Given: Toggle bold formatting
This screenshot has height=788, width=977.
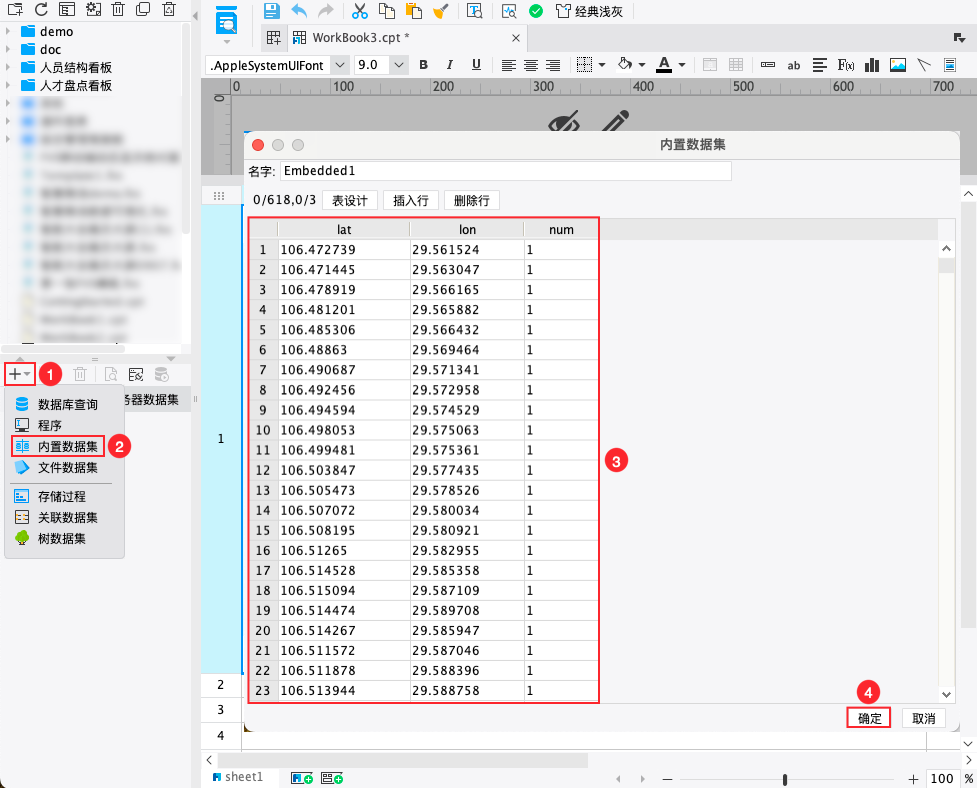Looking at the screenshot, I should click(x=424, y=65).
